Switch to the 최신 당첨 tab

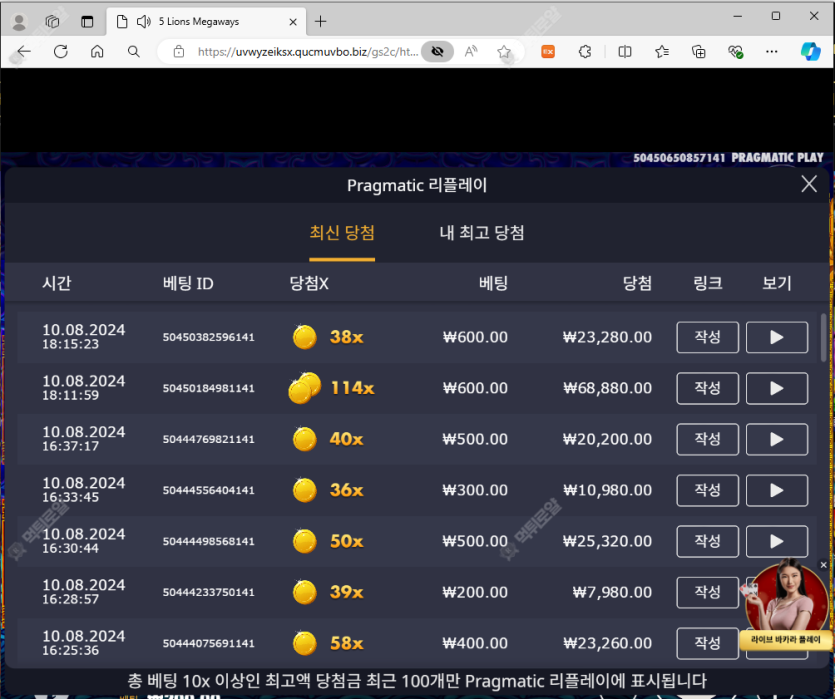pyautogui.click(x=342, y=233)
